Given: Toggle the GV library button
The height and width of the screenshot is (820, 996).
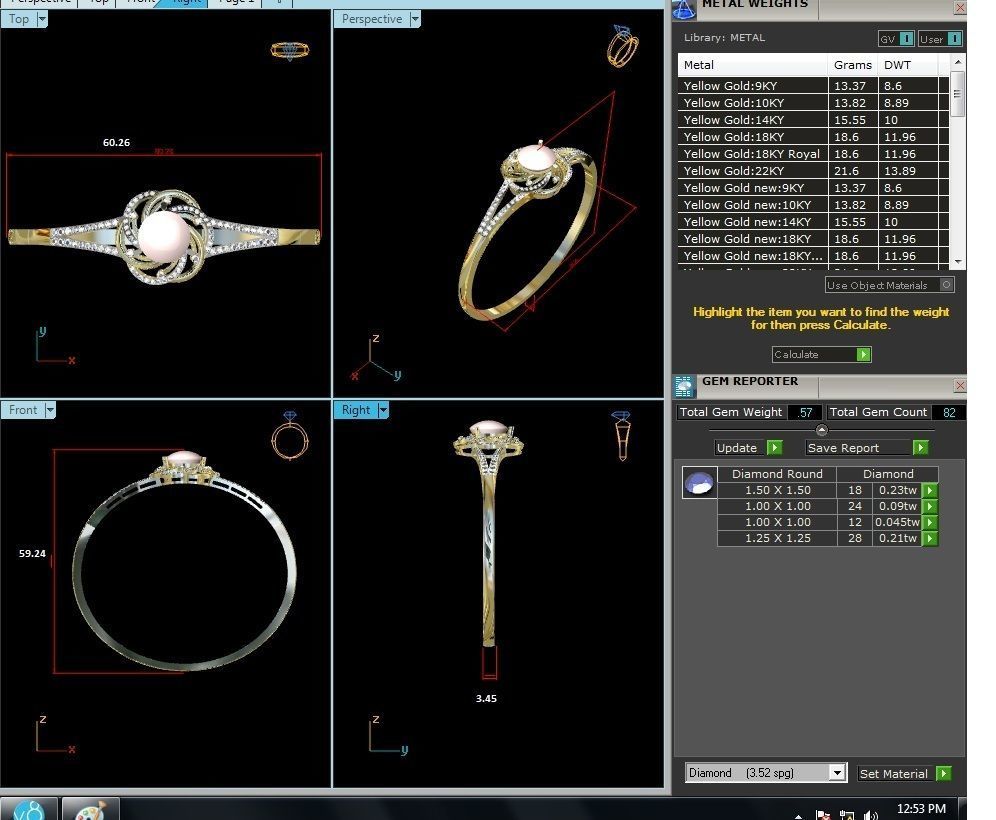Looking at the screenshot, I should click(x=897, y=39).
